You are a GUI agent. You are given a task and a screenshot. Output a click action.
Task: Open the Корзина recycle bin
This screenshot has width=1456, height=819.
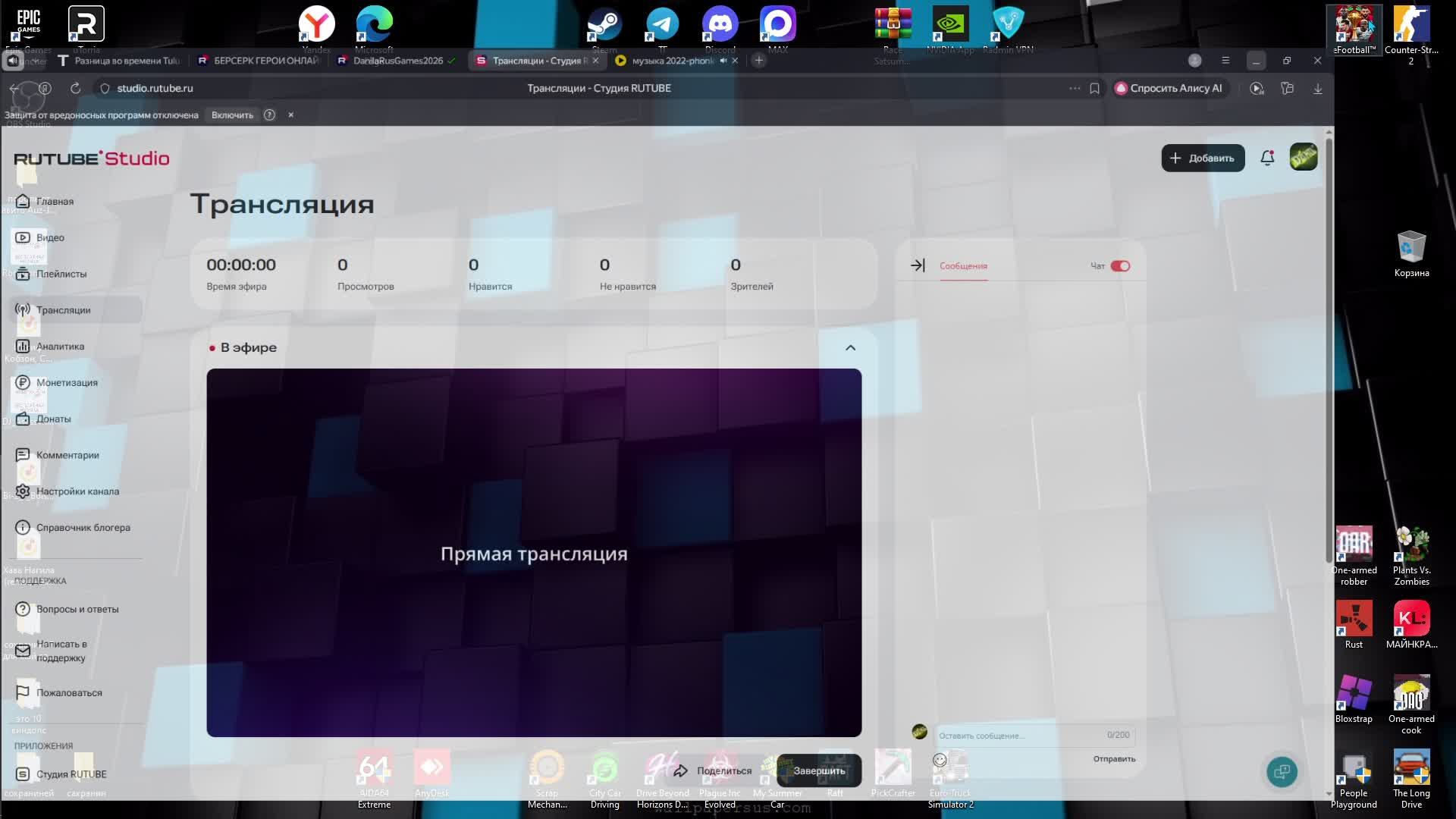(x=1411, y=254)
